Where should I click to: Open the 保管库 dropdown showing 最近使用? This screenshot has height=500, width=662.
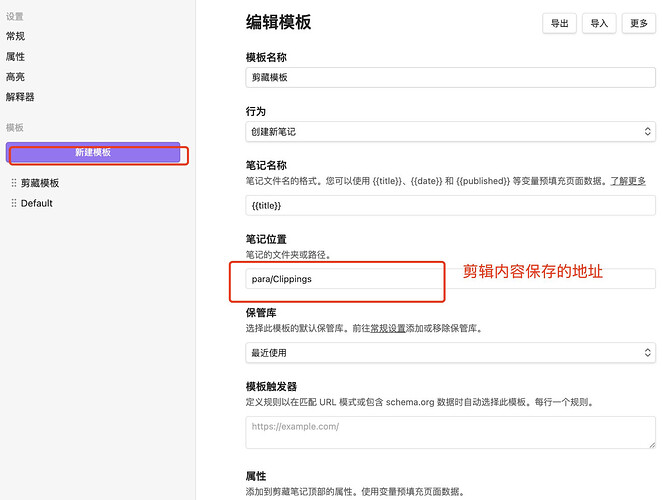[x=450, y=353]
